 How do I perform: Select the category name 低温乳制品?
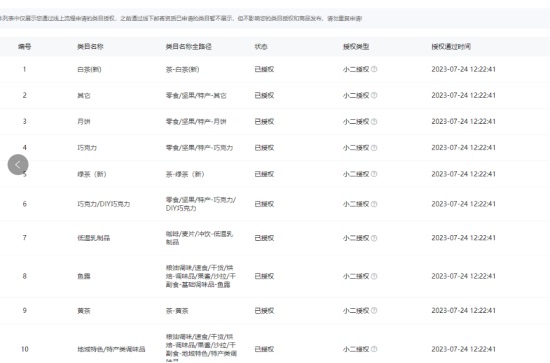pyautogui.click(x=94, y=238)
